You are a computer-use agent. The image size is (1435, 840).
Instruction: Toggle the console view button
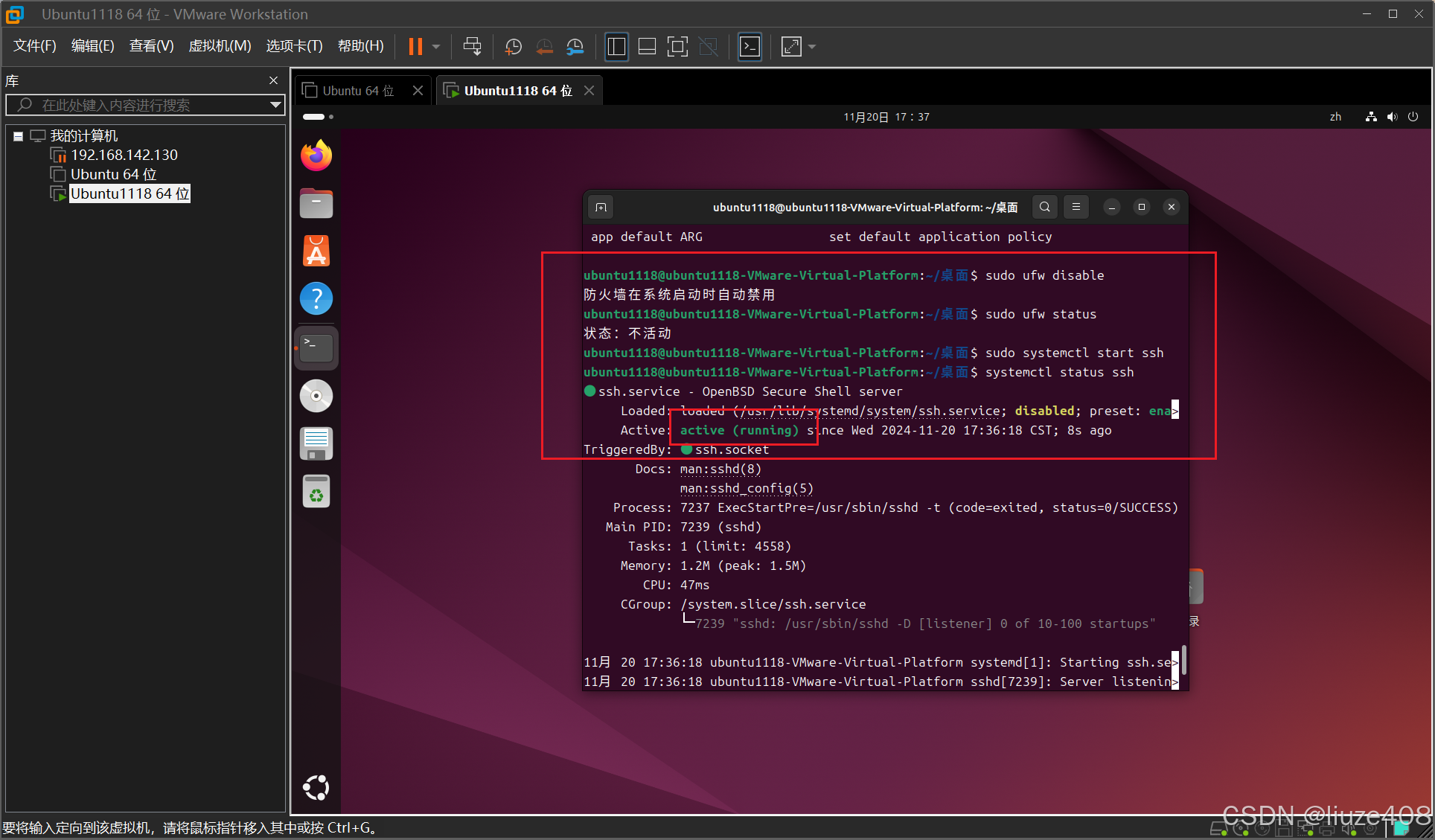(750, 46)
